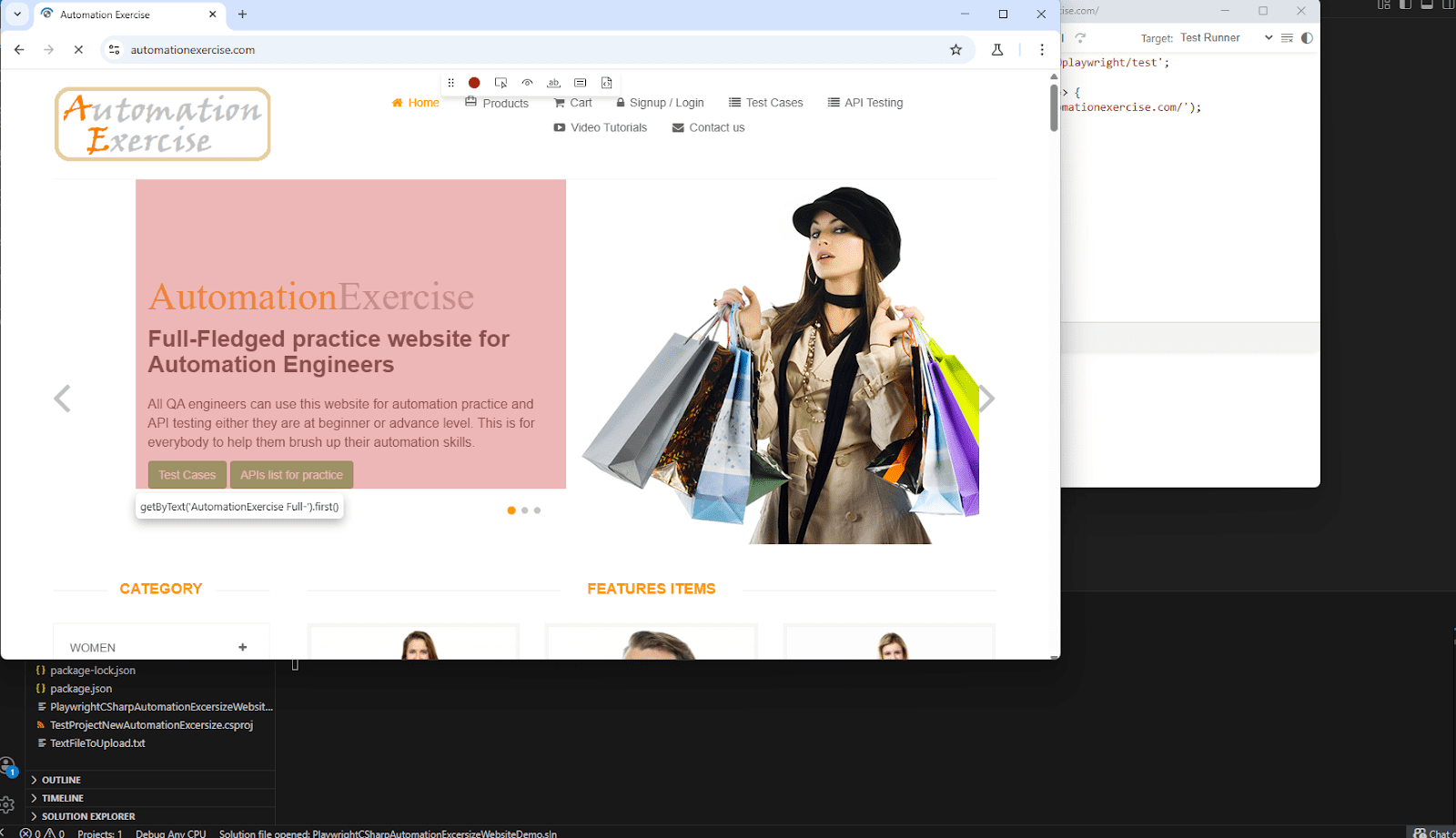Click the Assert text 'ab' icon

(x=553, y=83)
